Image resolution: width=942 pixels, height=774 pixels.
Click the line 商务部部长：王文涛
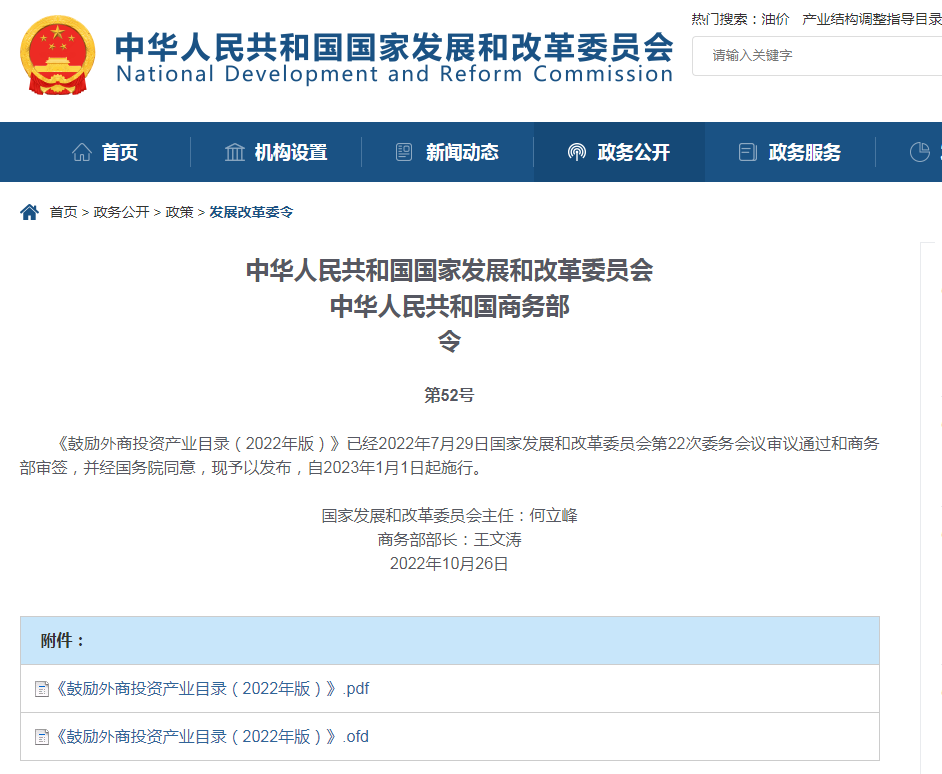pyautogui.click(x=449, y=540)
